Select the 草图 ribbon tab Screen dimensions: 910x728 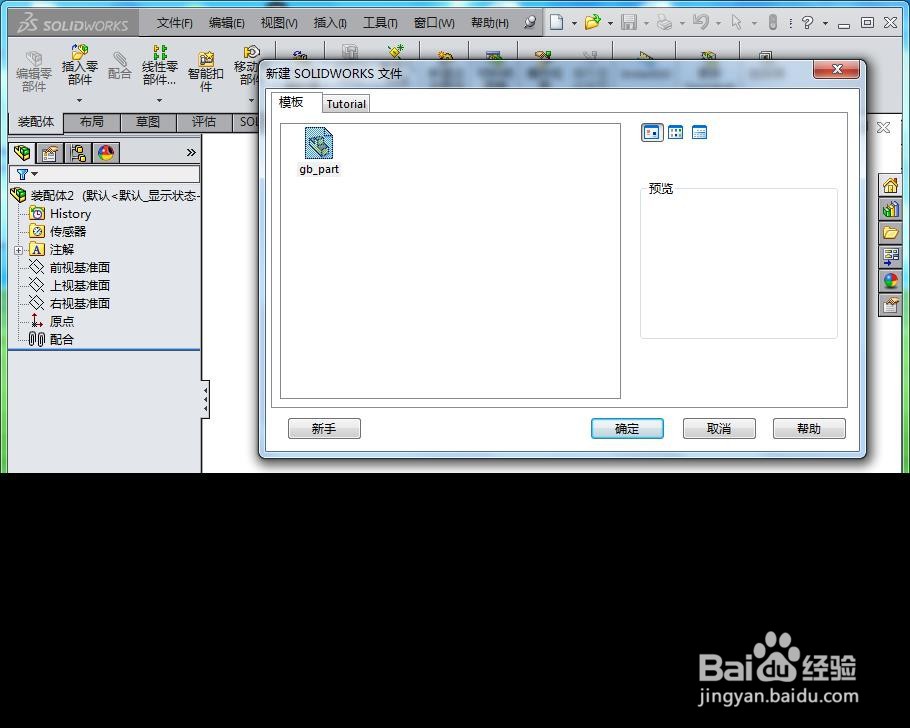[x=147, y=122]
